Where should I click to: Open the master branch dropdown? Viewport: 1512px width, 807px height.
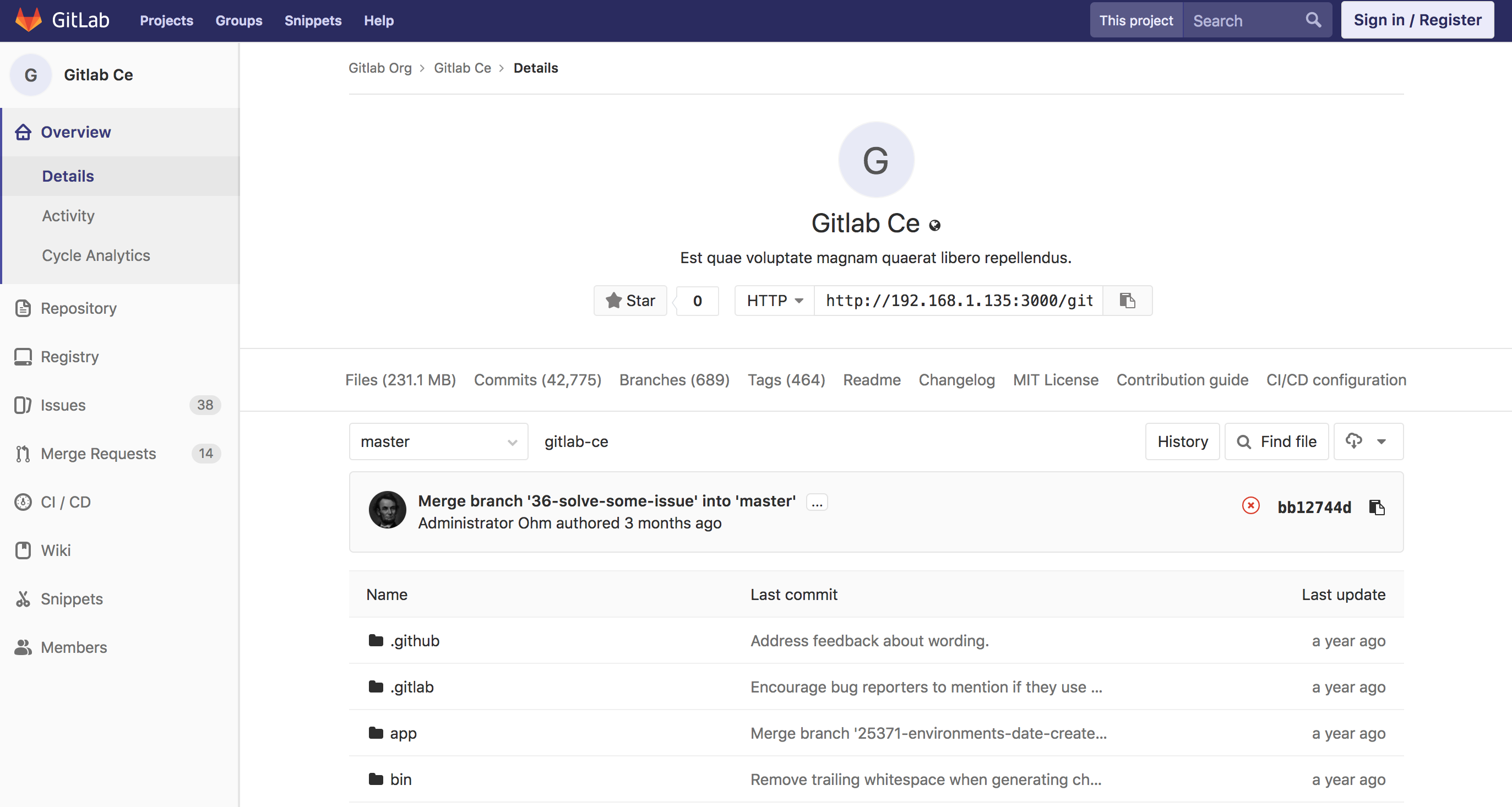[438, 442]
